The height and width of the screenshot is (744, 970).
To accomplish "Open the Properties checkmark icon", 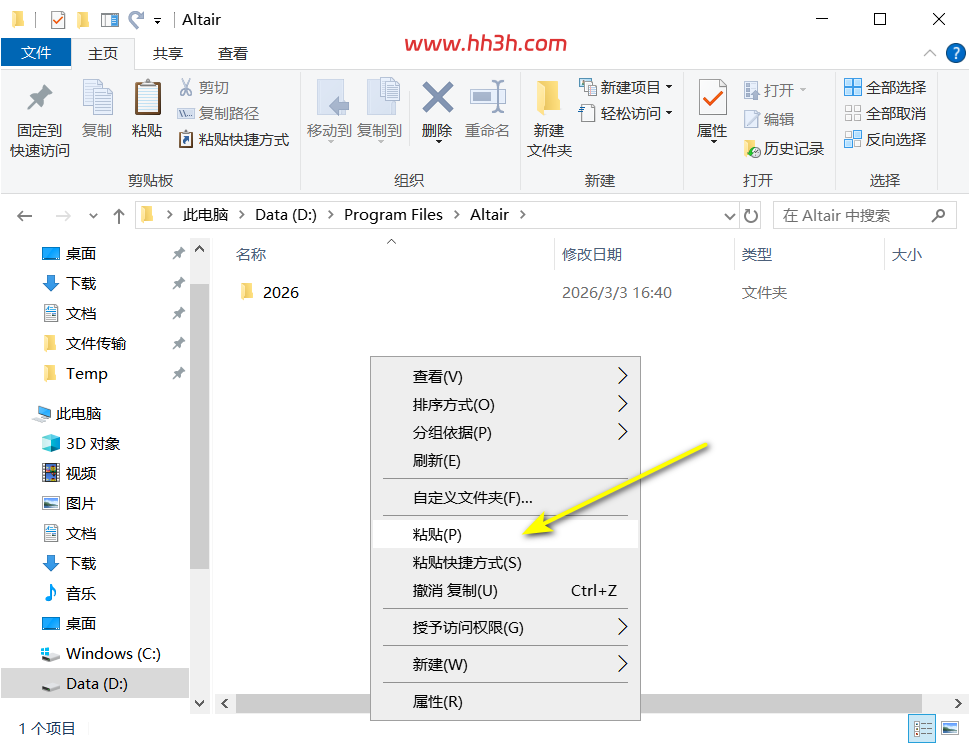I will click(712, 97).
